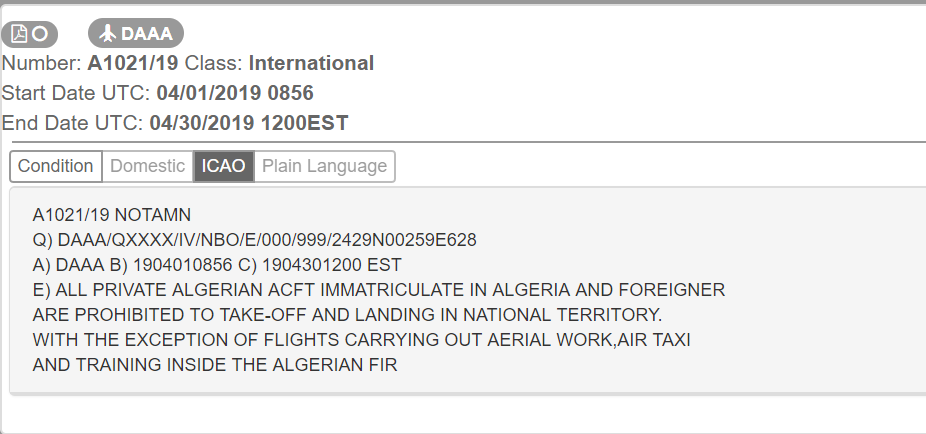Screen dimensions: 926x434
Task: Click the End Date UTC value
Action: (x=249, y=124)
